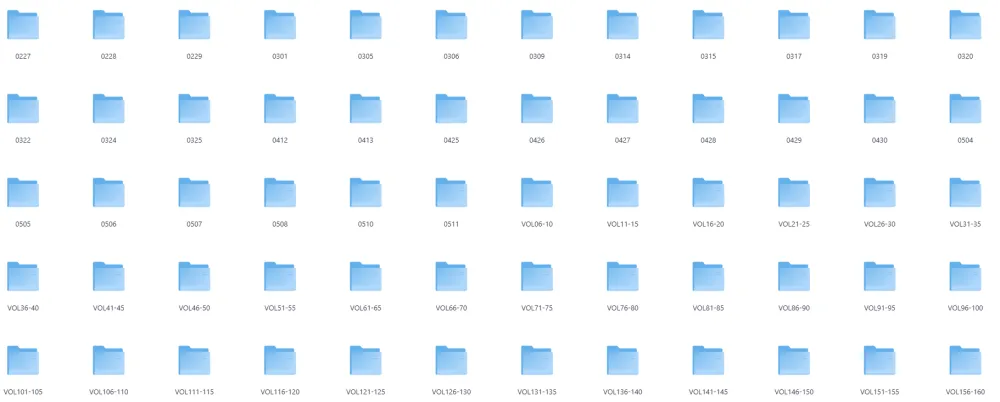Select folder 0314
The height and width of the screenshot is (402, 1000).
click(623, 25)
